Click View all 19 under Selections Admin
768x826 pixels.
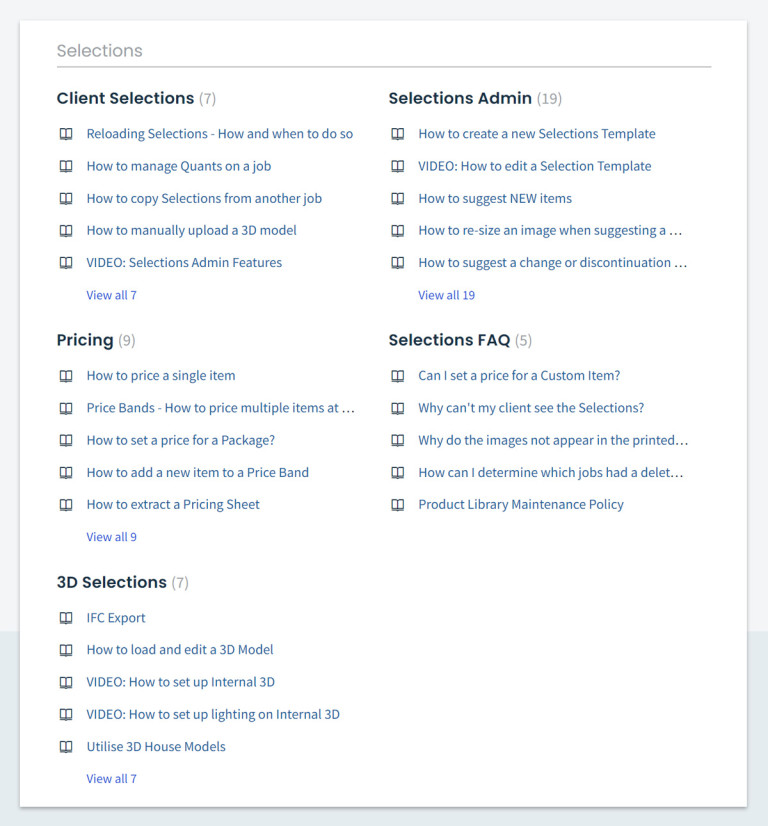pos(448,295)
